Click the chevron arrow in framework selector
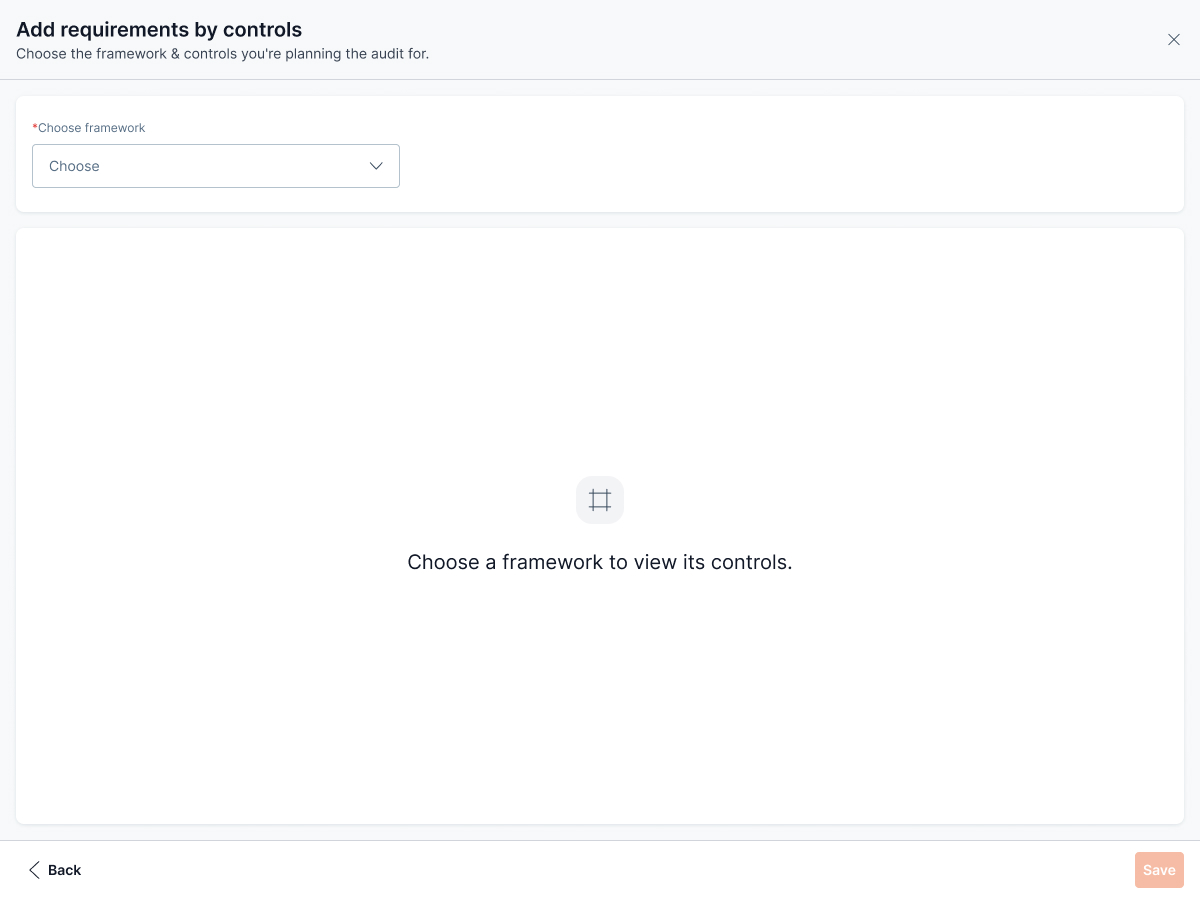Screen dimensions: 1200x900 pyautogui.click(x=376, y=166)
